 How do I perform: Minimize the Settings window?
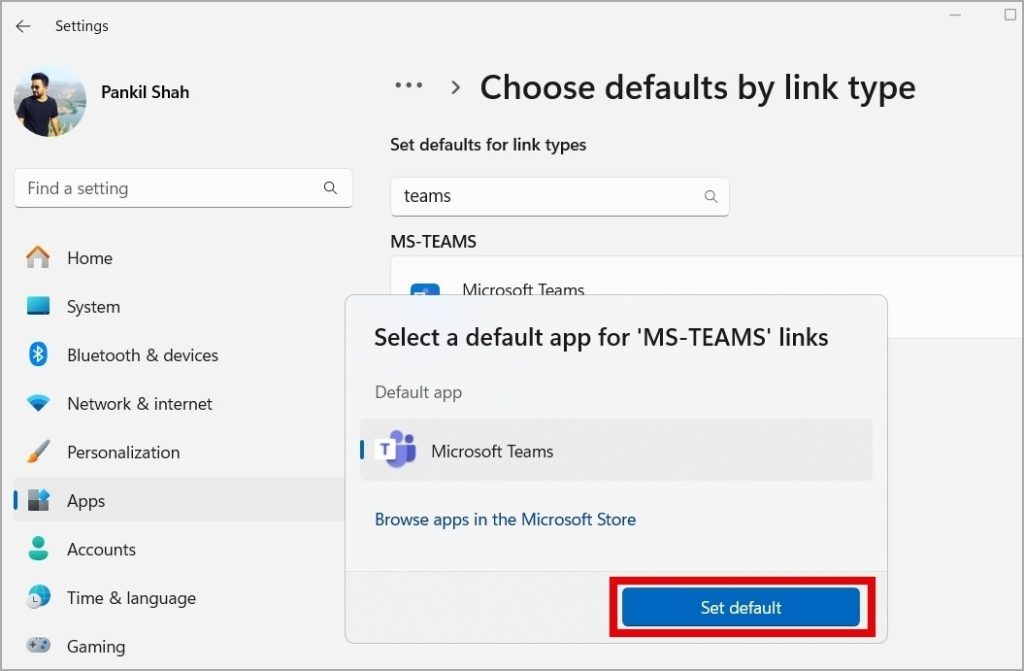click(955, 14)
